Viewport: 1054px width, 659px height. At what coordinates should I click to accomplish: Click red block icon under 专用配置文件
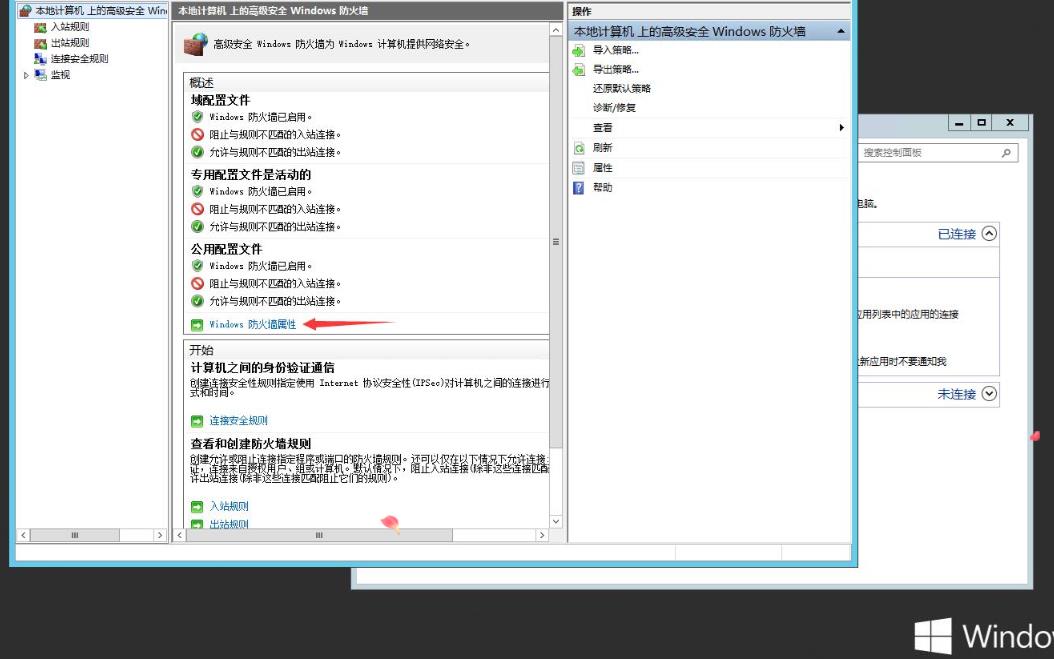[197, 209]
